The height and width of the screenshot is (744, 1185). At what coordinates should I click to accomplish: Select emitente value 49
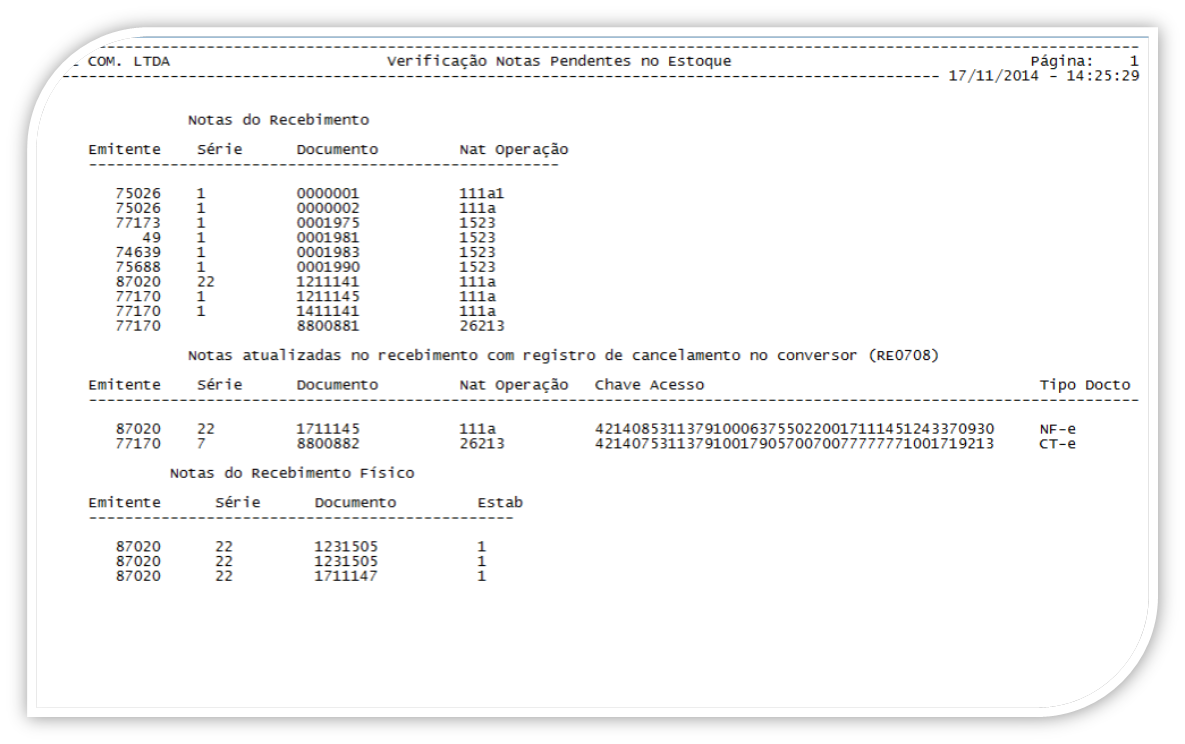click(151, 237)
